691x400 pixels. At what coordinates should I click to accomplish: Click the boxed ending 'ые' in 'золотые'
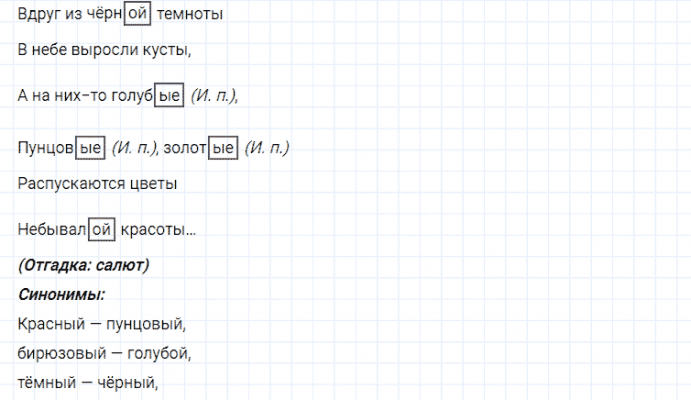(x=223, y=148)
